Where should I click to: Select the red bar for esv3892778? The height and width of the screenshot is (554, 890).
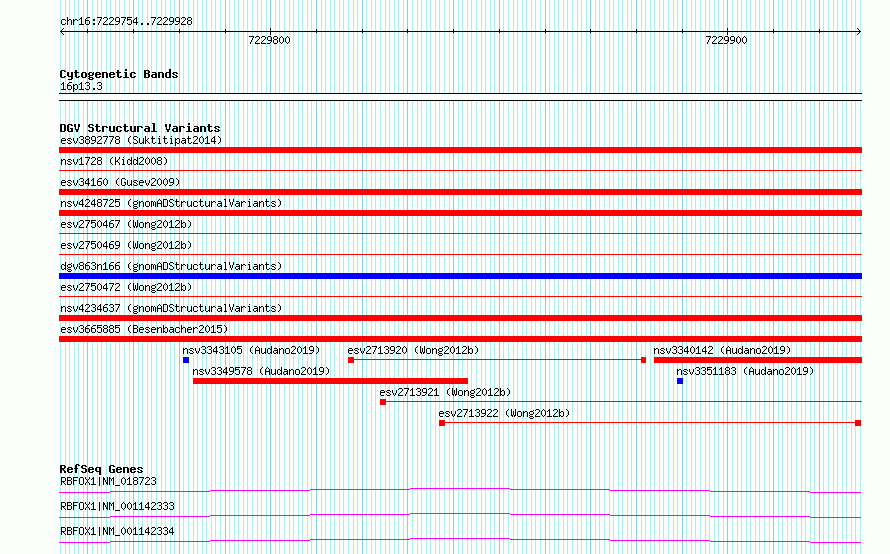(x=460, y=150)
